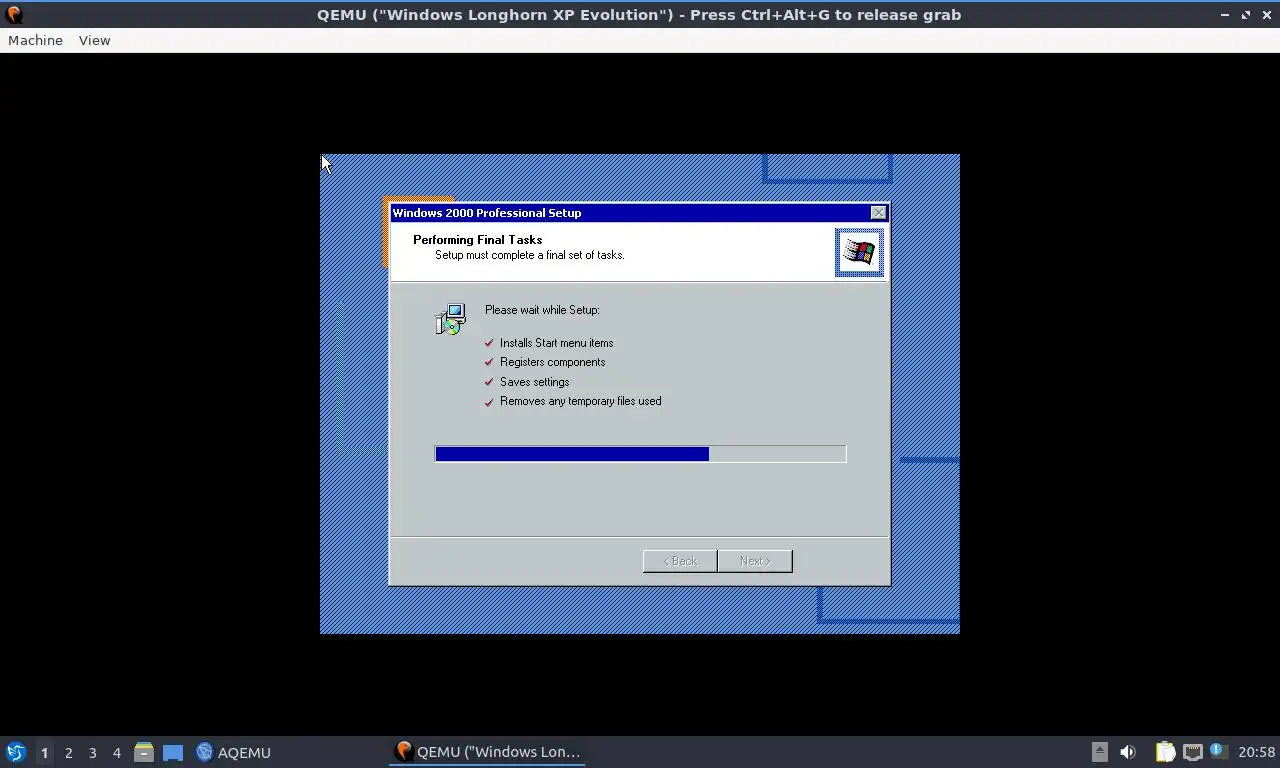Close the QEMU window
Viewport: 1280px width, 768px height.
click(x=1267, y=15)
